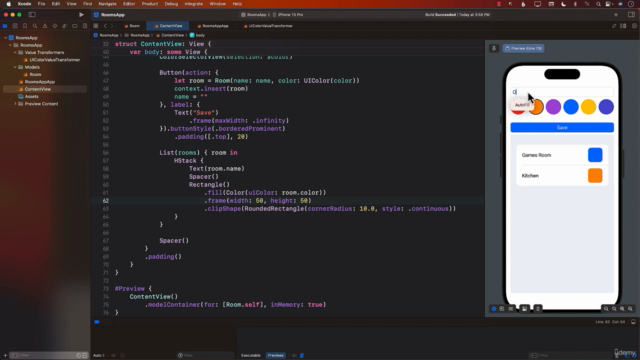Pin the preview in the canvas
This screenshot has height=360, width=640.
493,48
